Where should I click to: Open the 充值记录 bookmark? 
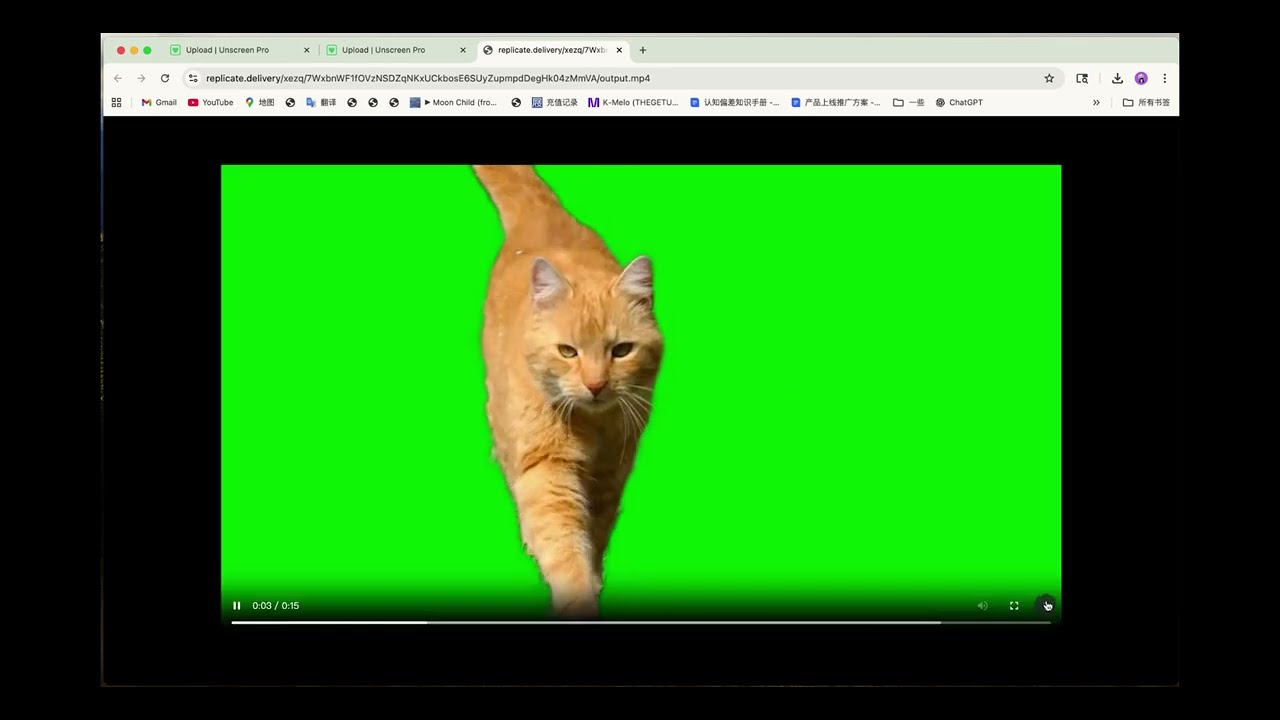click(555, 102)
